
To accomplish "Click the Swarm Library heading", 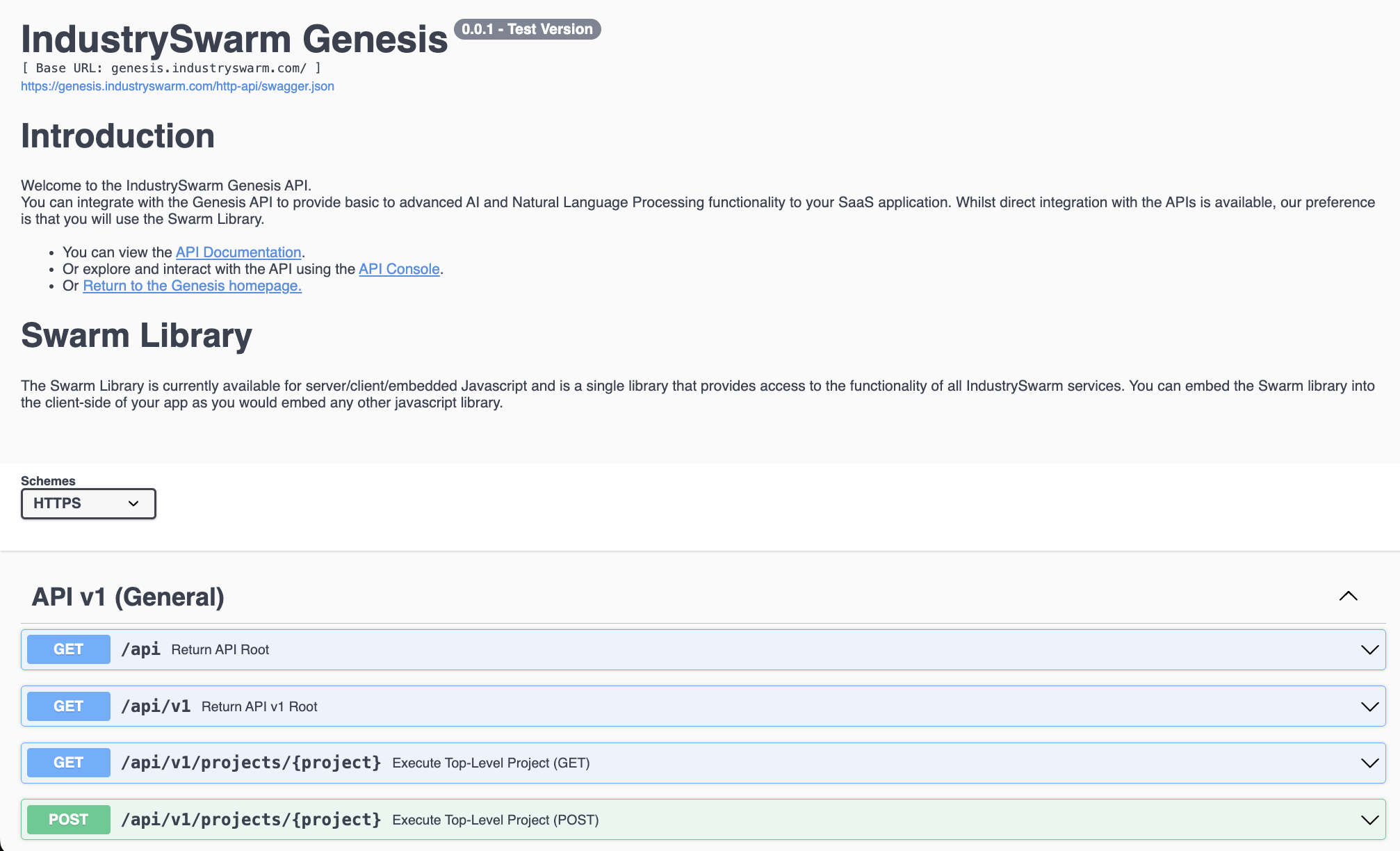I will pos(136,335).
